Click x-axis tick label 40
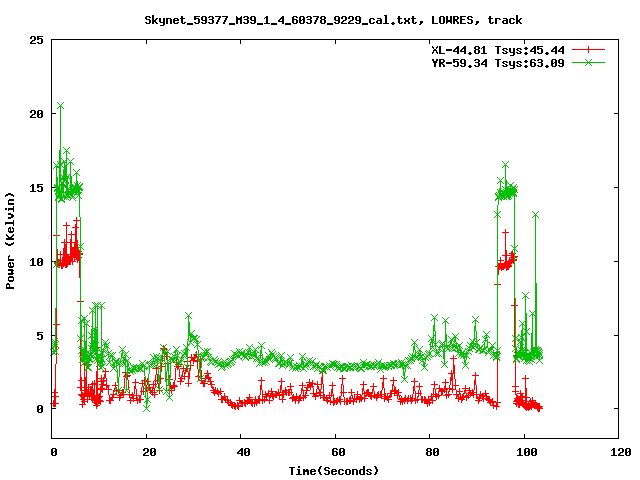The image size is (640, 480). click(x=243, y=452)
